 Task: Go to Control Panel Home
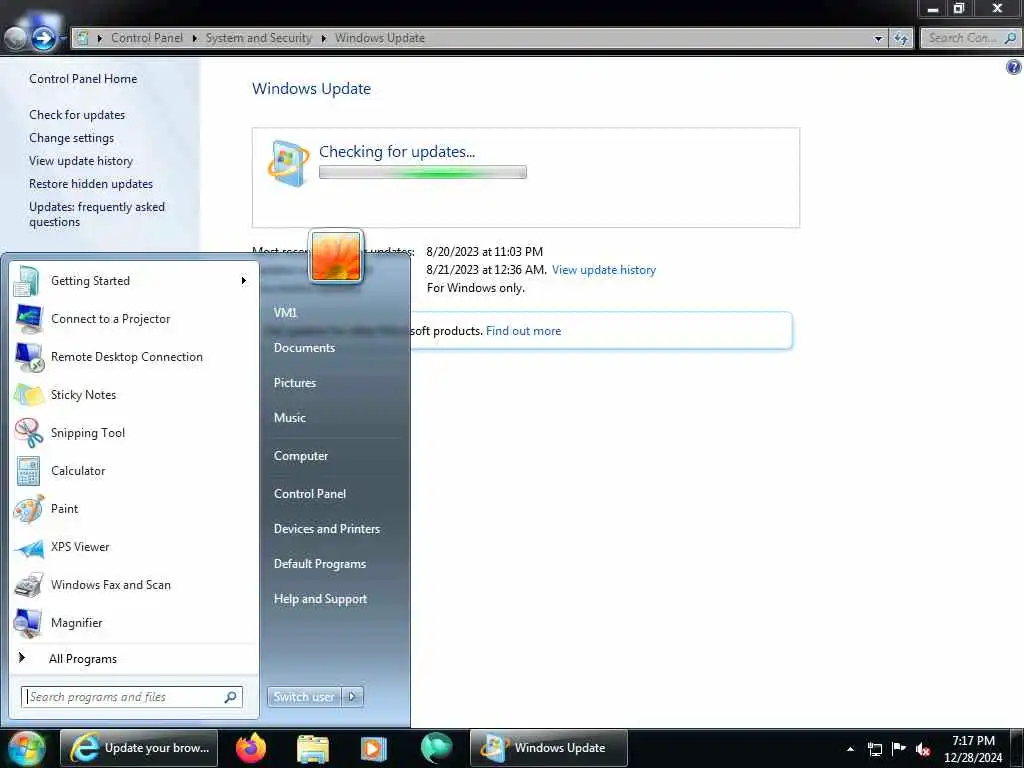[x=83, y=79]
